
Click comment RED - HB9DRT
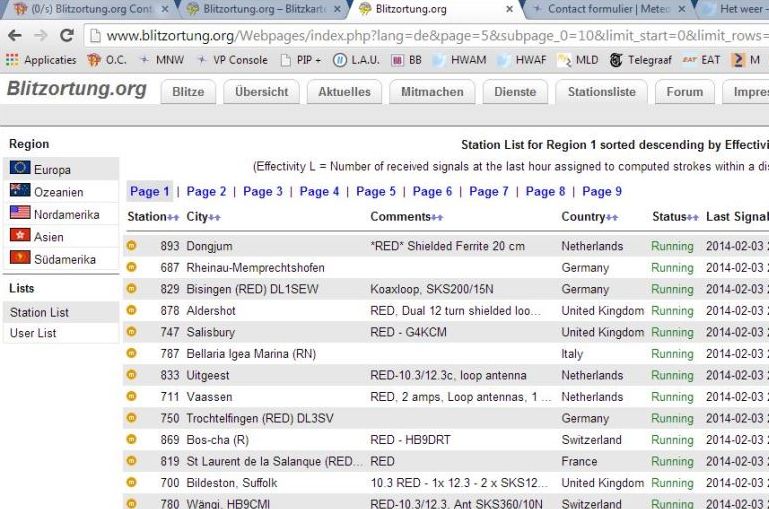[x=410, y=440]
